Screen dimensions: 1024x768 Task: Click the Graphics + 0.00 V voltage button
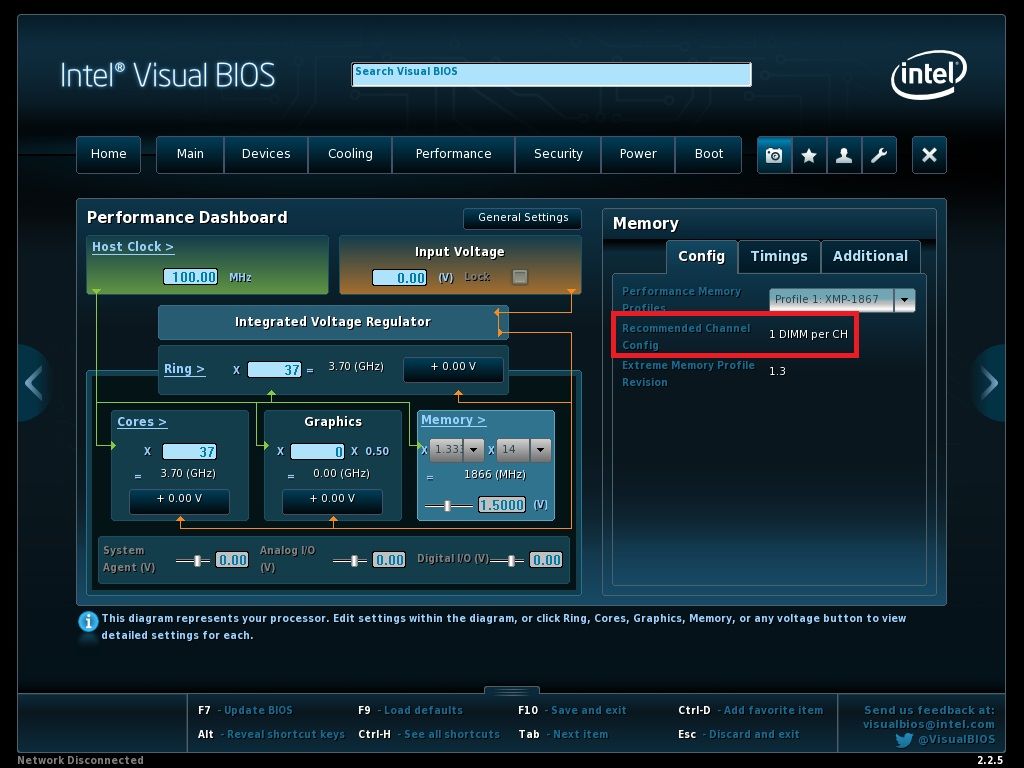click(332, 500)
